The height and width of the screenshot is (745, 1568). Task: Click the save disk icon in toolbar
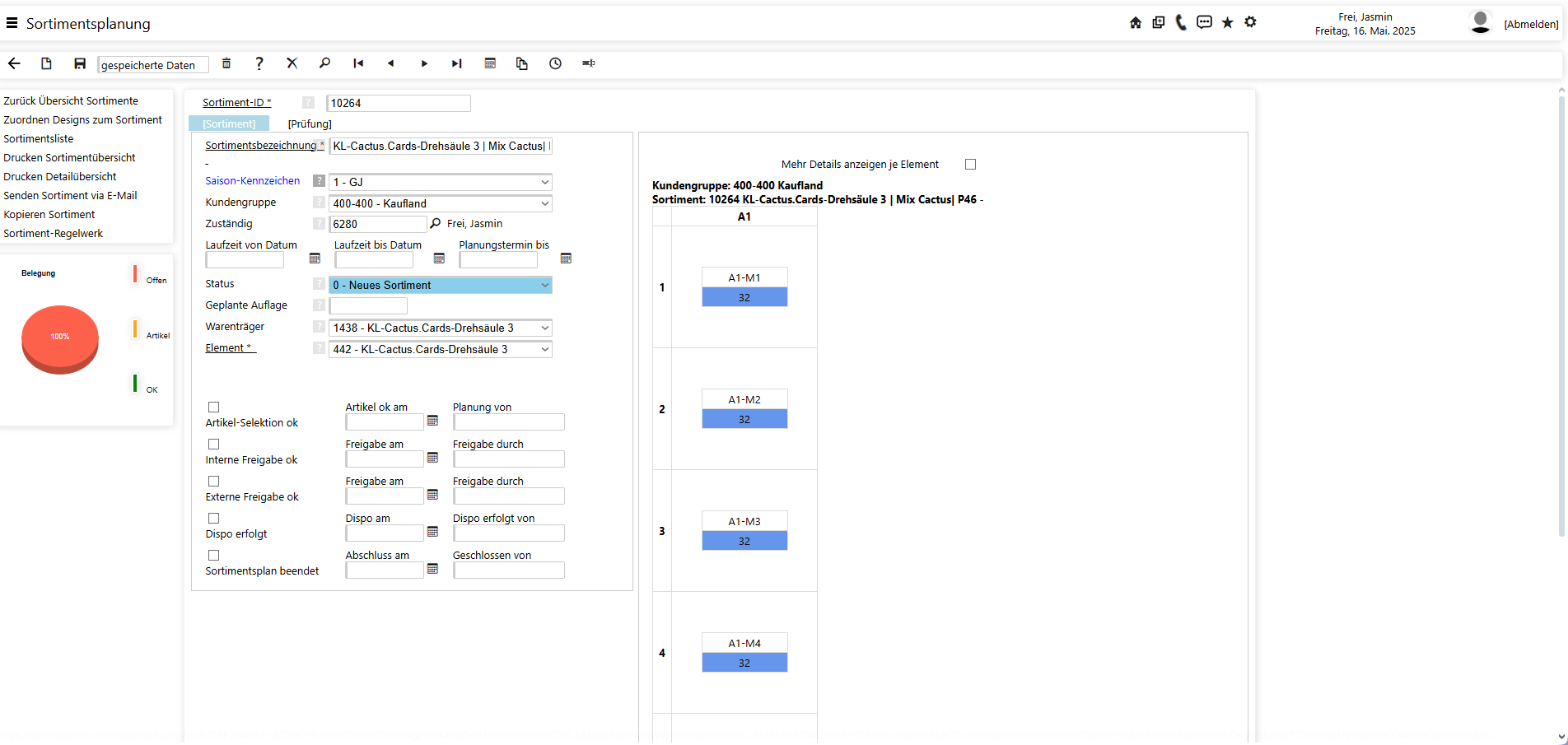[x=80, y=63]
